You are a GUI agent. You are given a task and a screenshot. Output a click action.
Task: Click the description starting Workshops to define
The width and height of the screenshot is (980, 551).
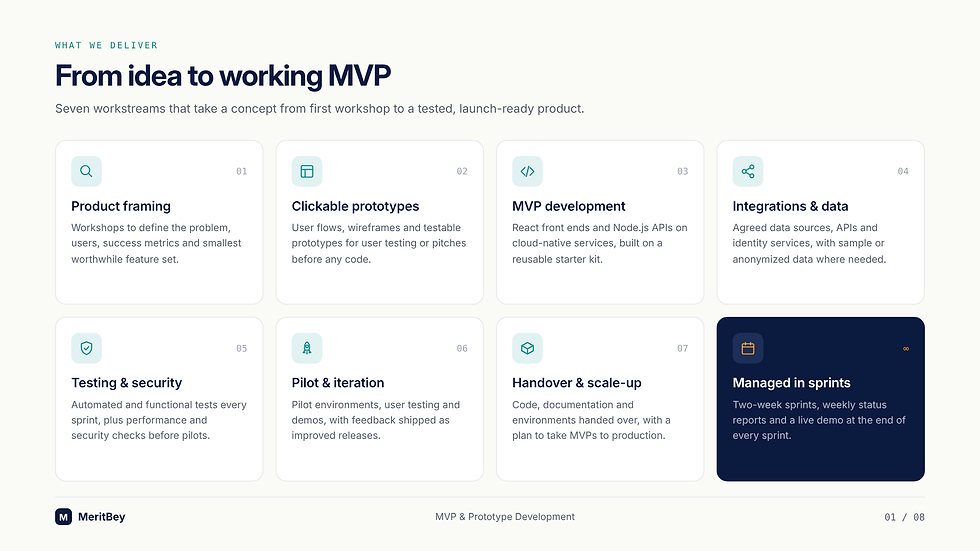156,243
